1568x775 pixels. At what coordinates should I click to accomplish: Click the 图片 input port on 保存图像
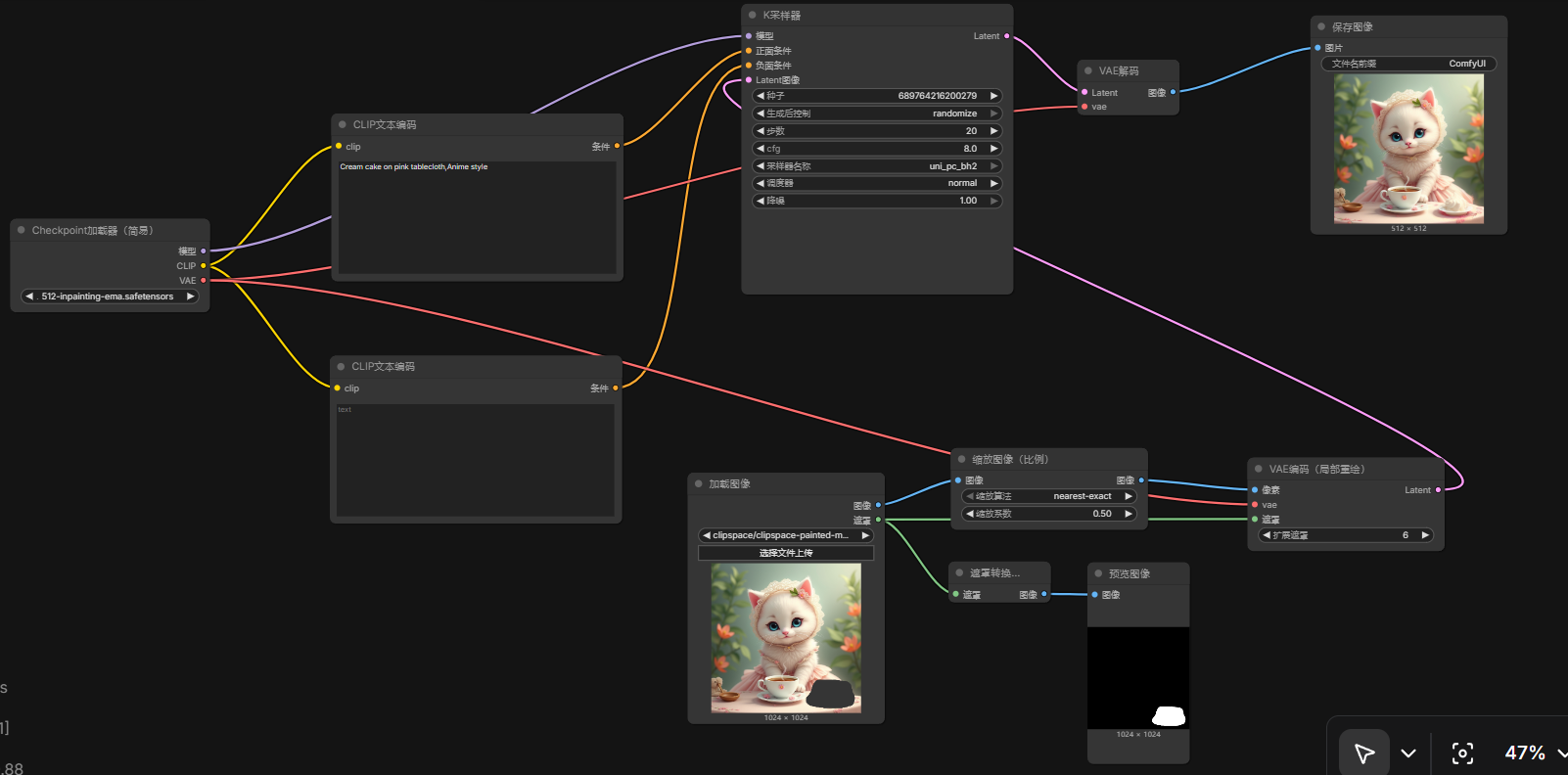coord(1317,48)
